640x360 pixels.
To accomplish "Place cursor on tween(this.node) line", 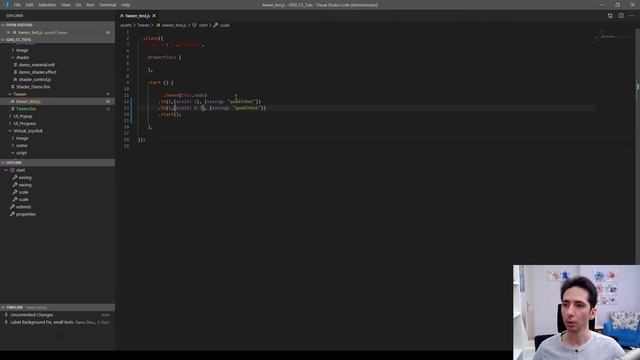I will (x=185, y=95).
